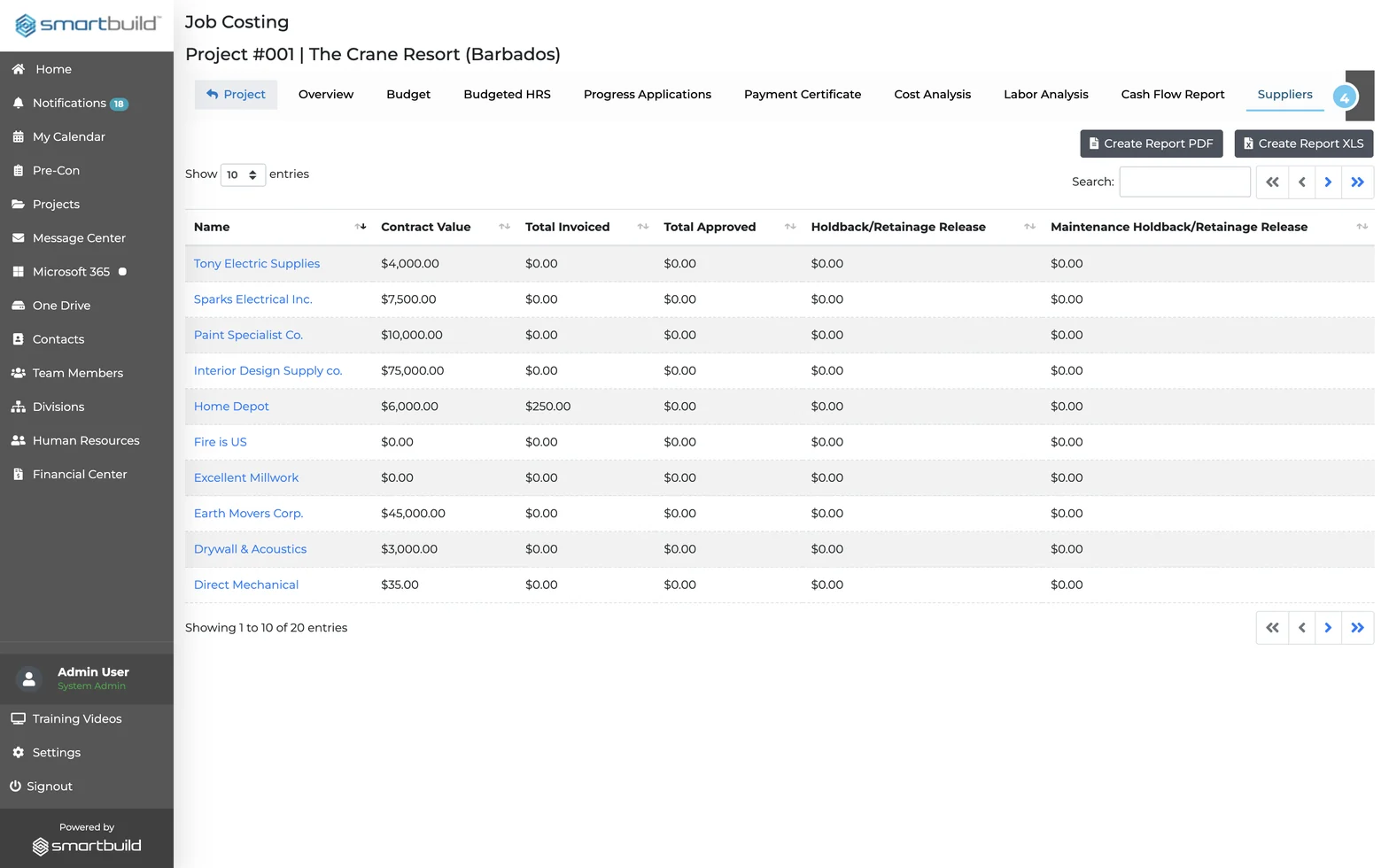Click the Home house icon in sidebar

18,69
